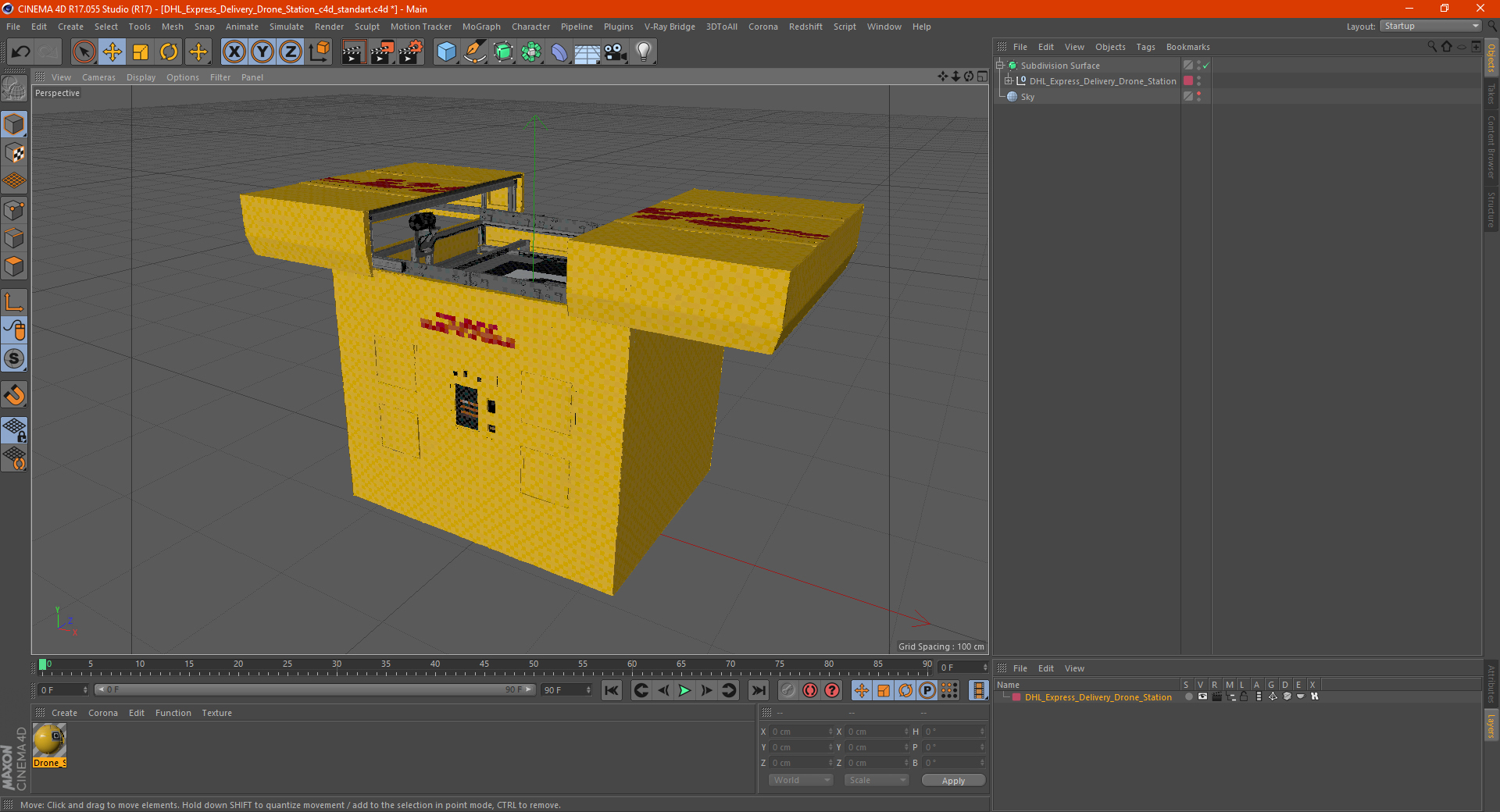Open Object Manager Tags menu
1500x812 pixels.
click(x=1145, y=47)
